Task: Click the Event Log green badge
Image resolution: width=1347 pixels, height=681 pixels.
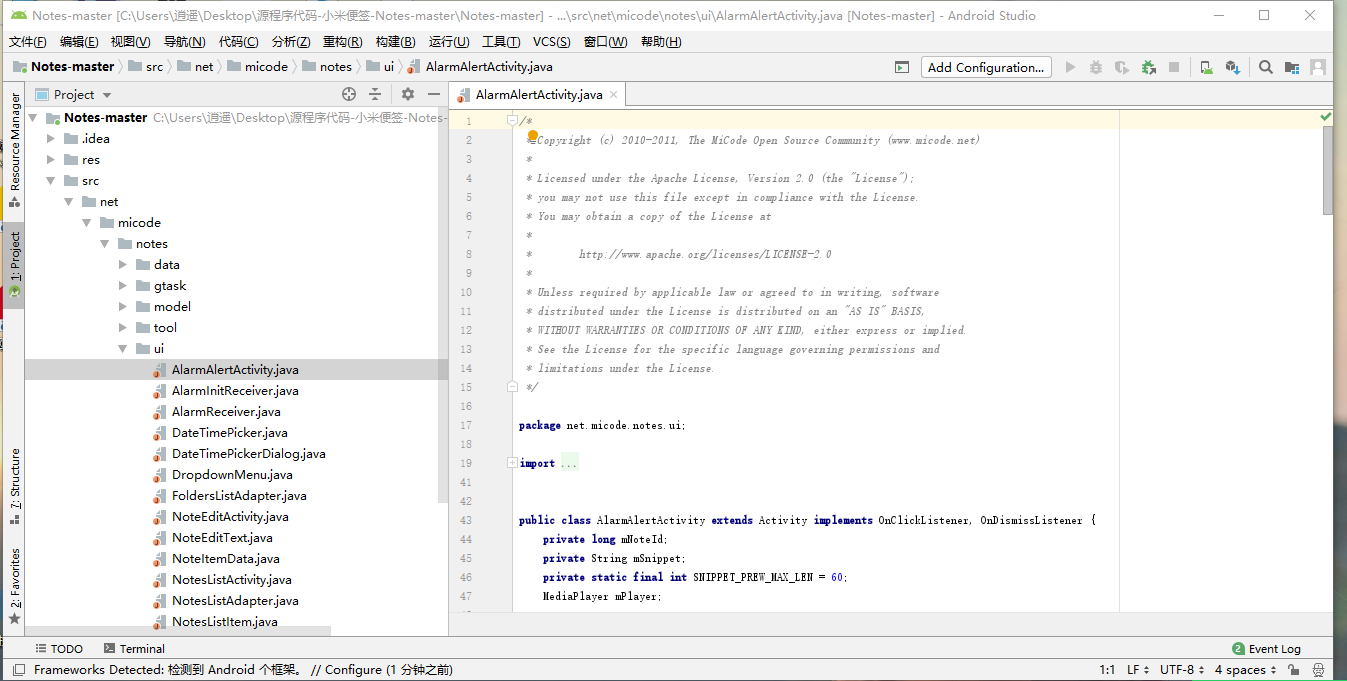Action: coord(1239,649)
